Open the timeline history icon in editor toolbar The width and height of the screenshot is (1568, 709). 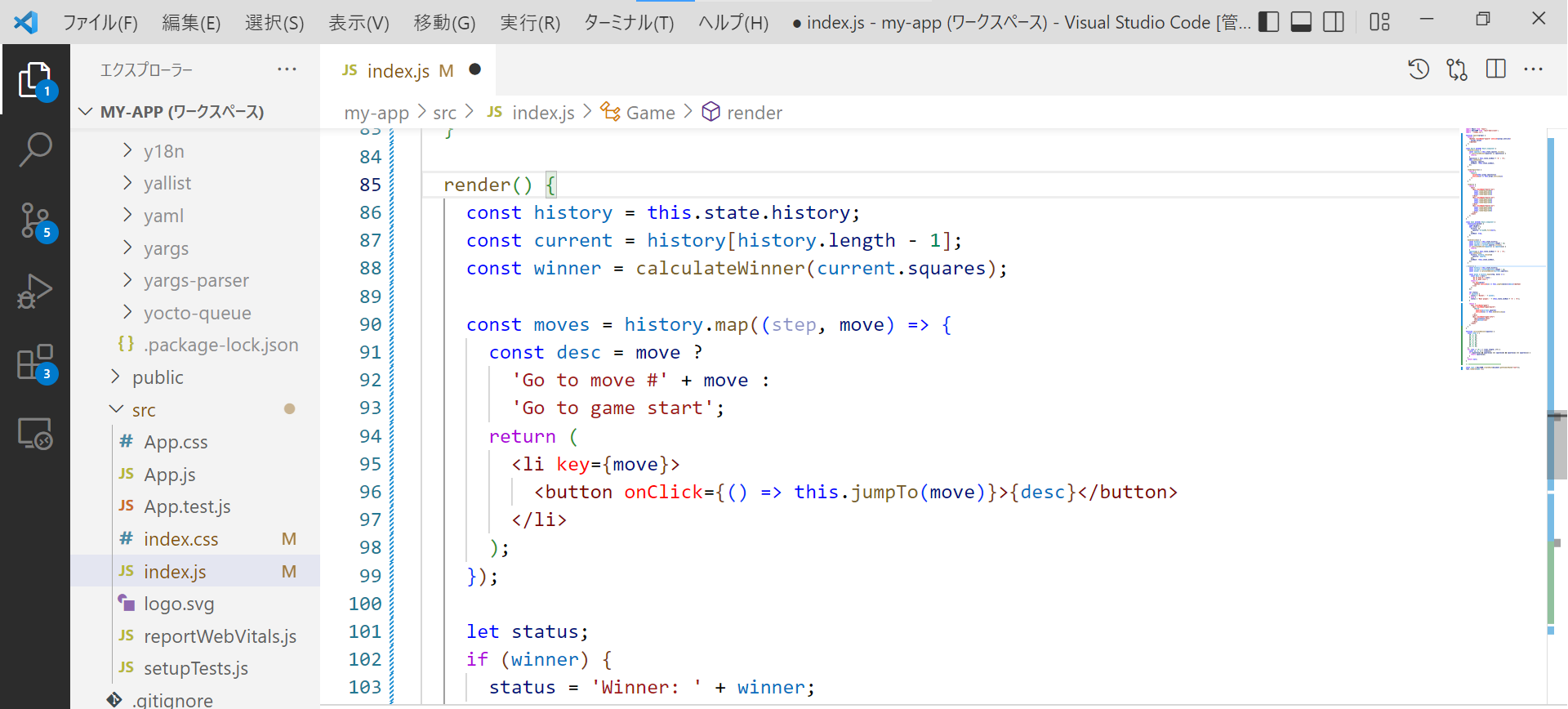pyautogui.click(x=1419, y=69)
